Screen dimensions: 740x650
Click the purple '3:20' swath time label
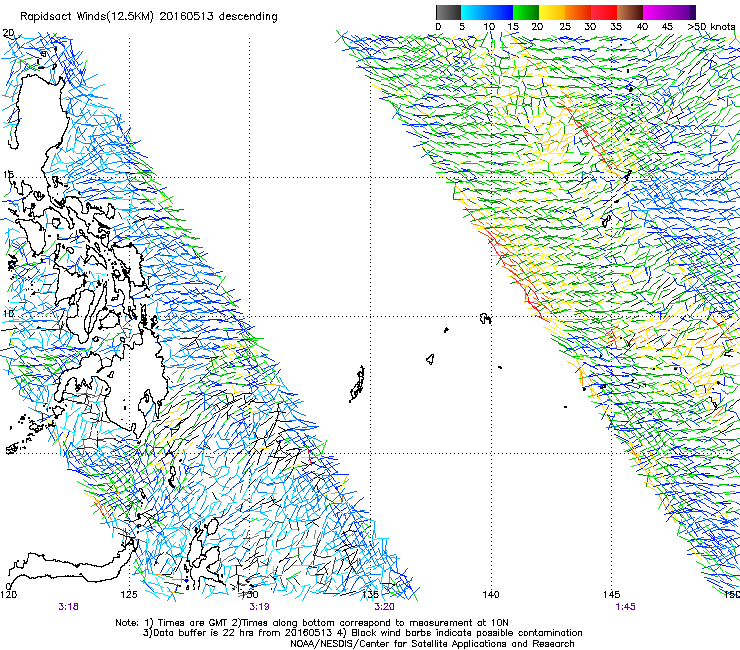coord(385,607)
